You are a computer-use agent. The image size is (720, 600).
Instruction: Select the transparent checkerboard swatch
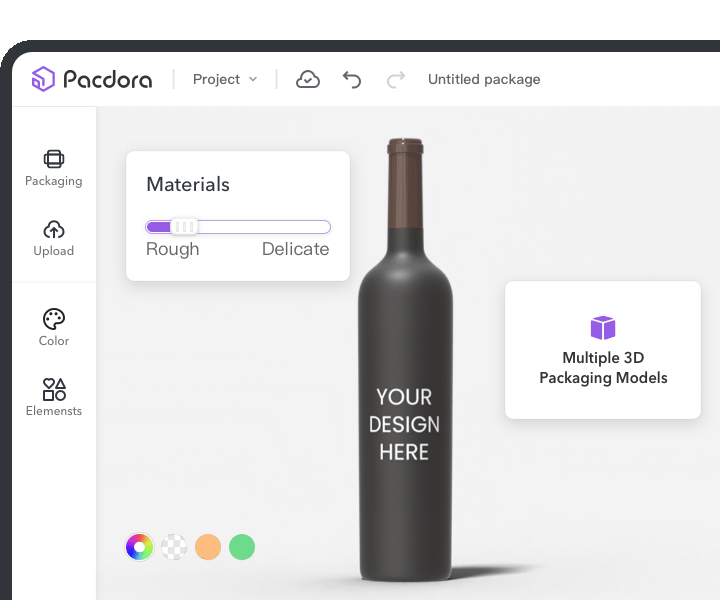pyautogui.click(x=174, y=547)
